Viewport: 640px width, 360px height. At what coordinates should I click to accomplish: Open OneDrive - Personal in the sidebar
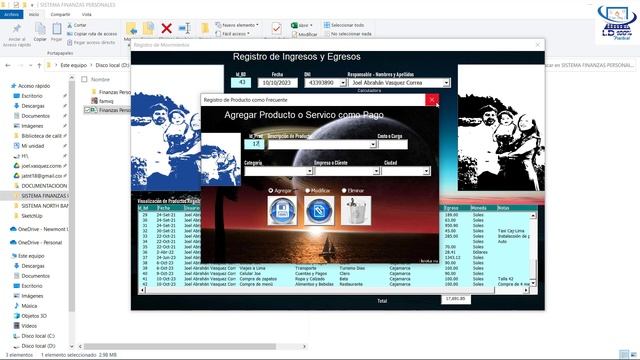[40, 242]
